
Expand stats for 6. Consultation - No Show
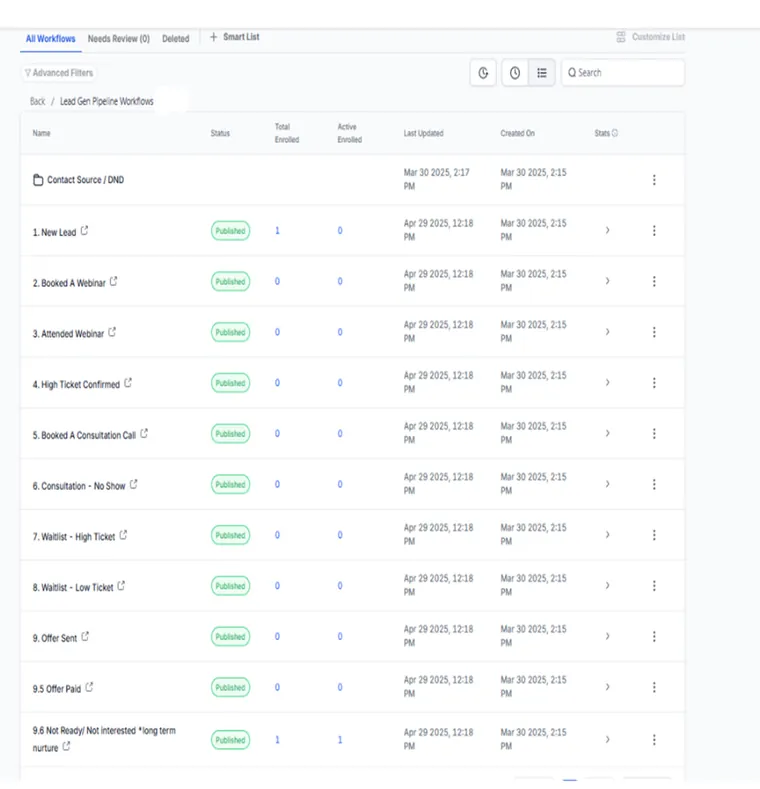point(607,484)
